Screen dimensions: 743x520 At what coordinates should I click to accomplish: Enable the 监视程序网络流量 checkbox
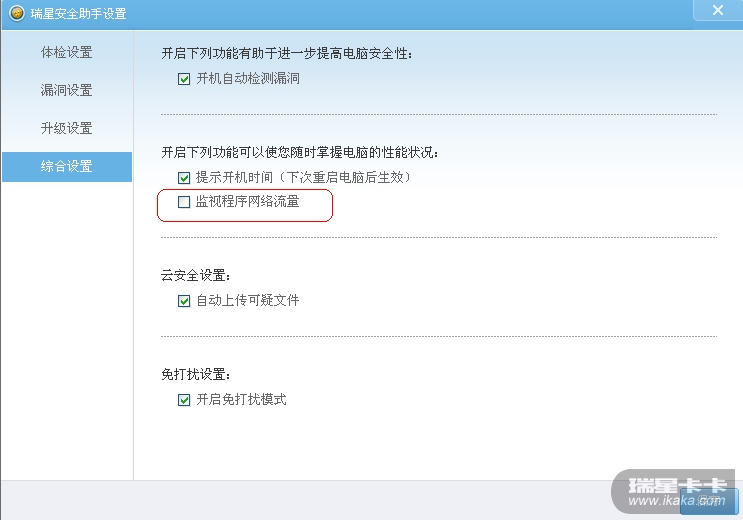[184, 202]
